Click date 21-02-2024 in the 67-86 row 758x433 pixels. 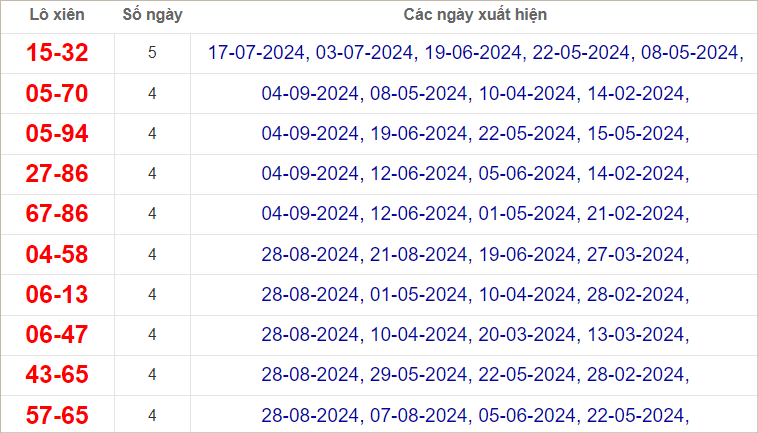636,214
